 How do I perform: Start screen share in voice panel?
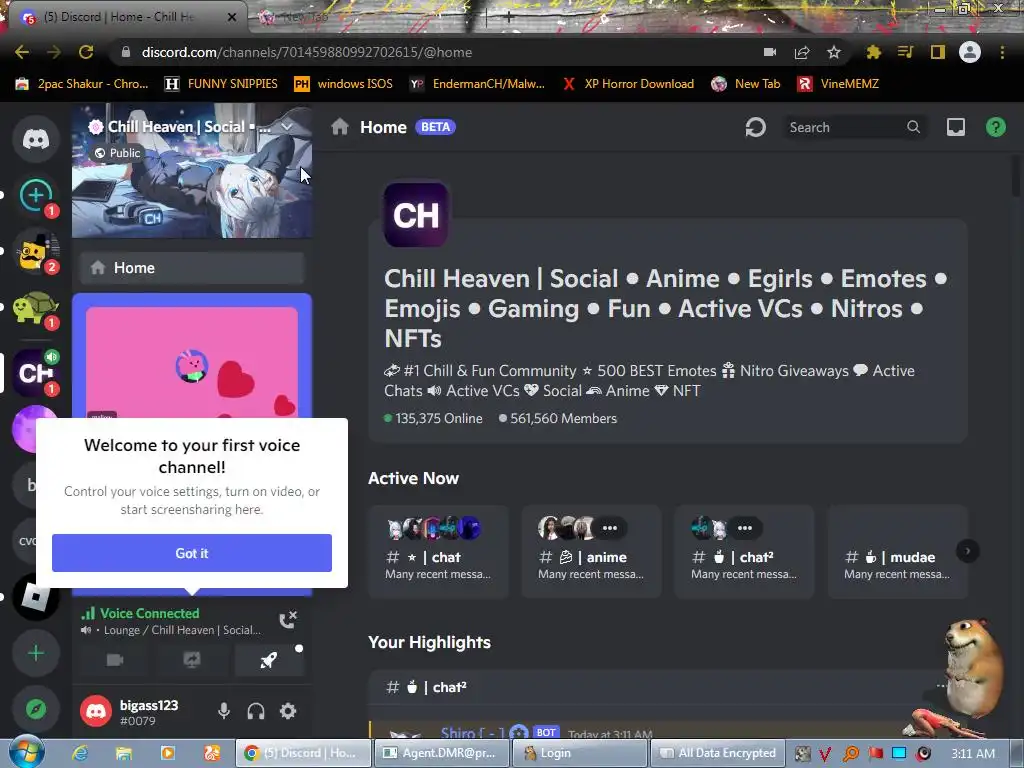(x=191, y=660)
